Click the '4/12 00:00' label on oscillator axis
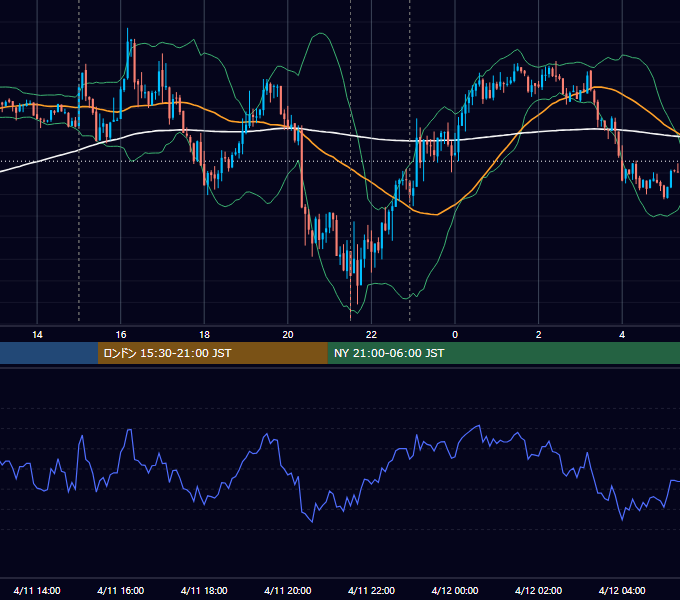The image size is (680, 600). pos(455,590)
